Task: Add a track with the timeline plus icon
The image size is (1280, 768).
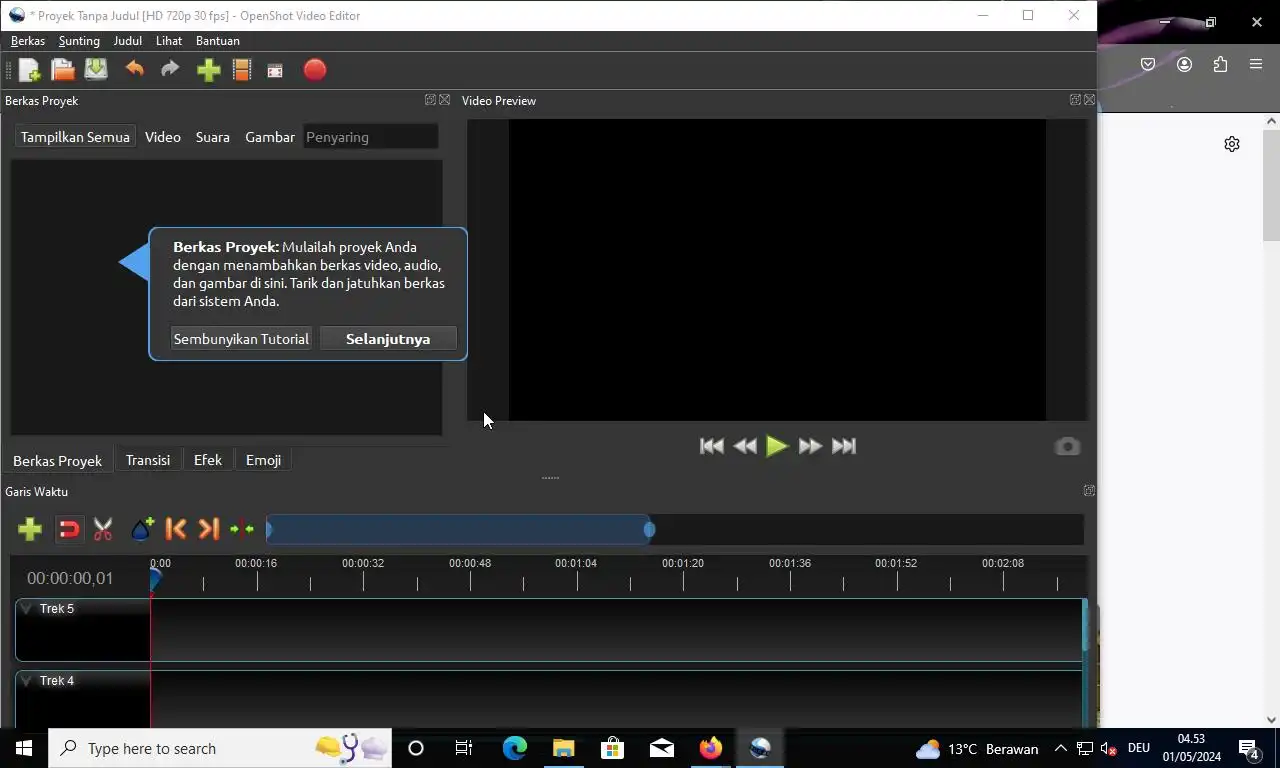Action: 30,529
